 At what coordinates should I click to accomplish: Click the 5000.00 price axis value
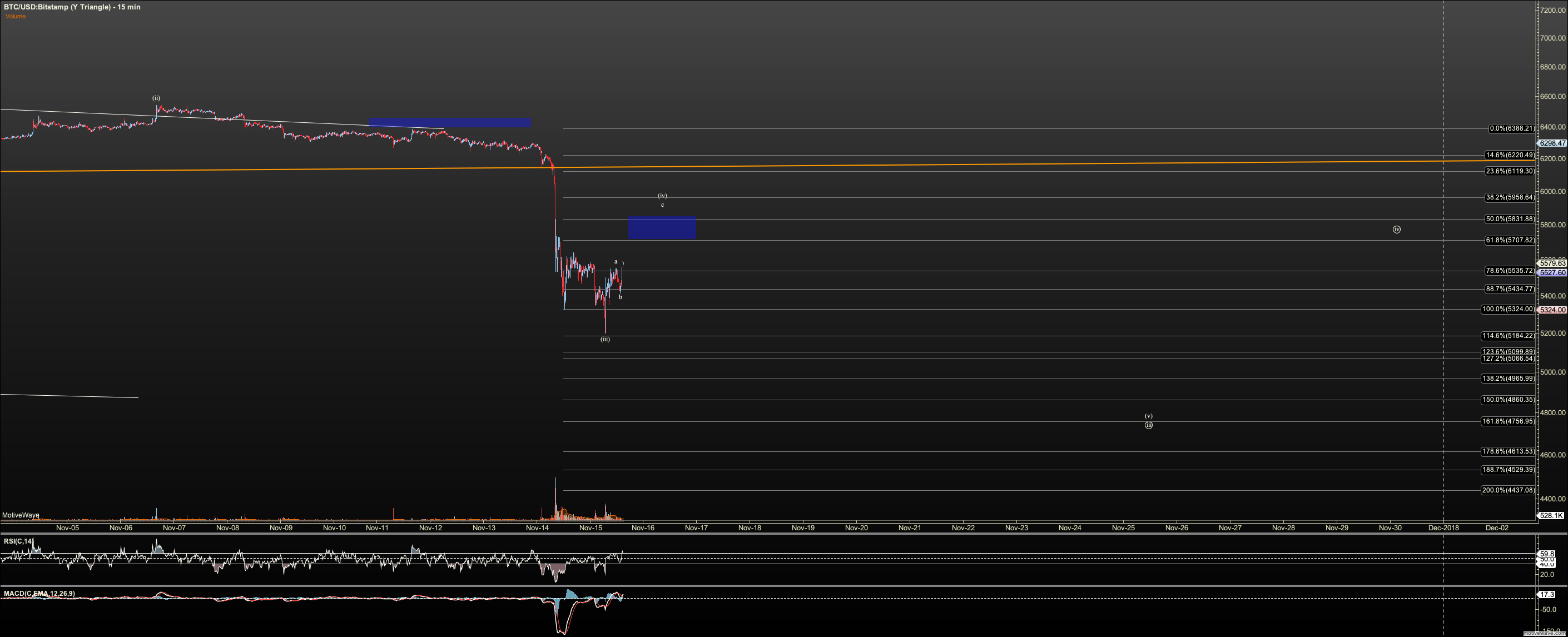click(x=1553, y=372)
